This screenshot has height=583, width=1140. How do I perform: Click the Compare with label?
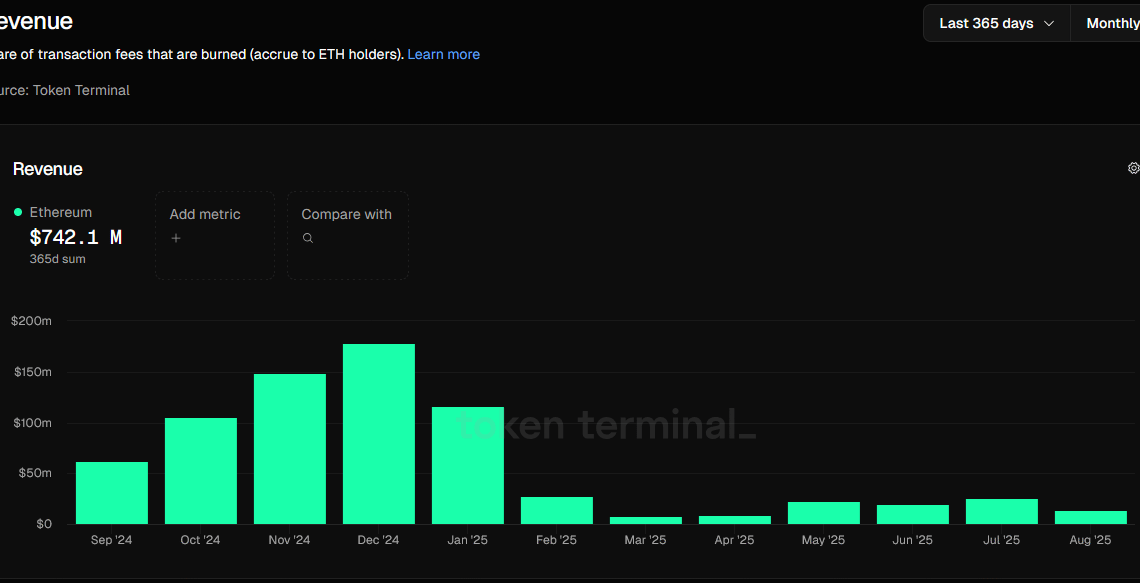pyautogui.click(x=347, y=214)
